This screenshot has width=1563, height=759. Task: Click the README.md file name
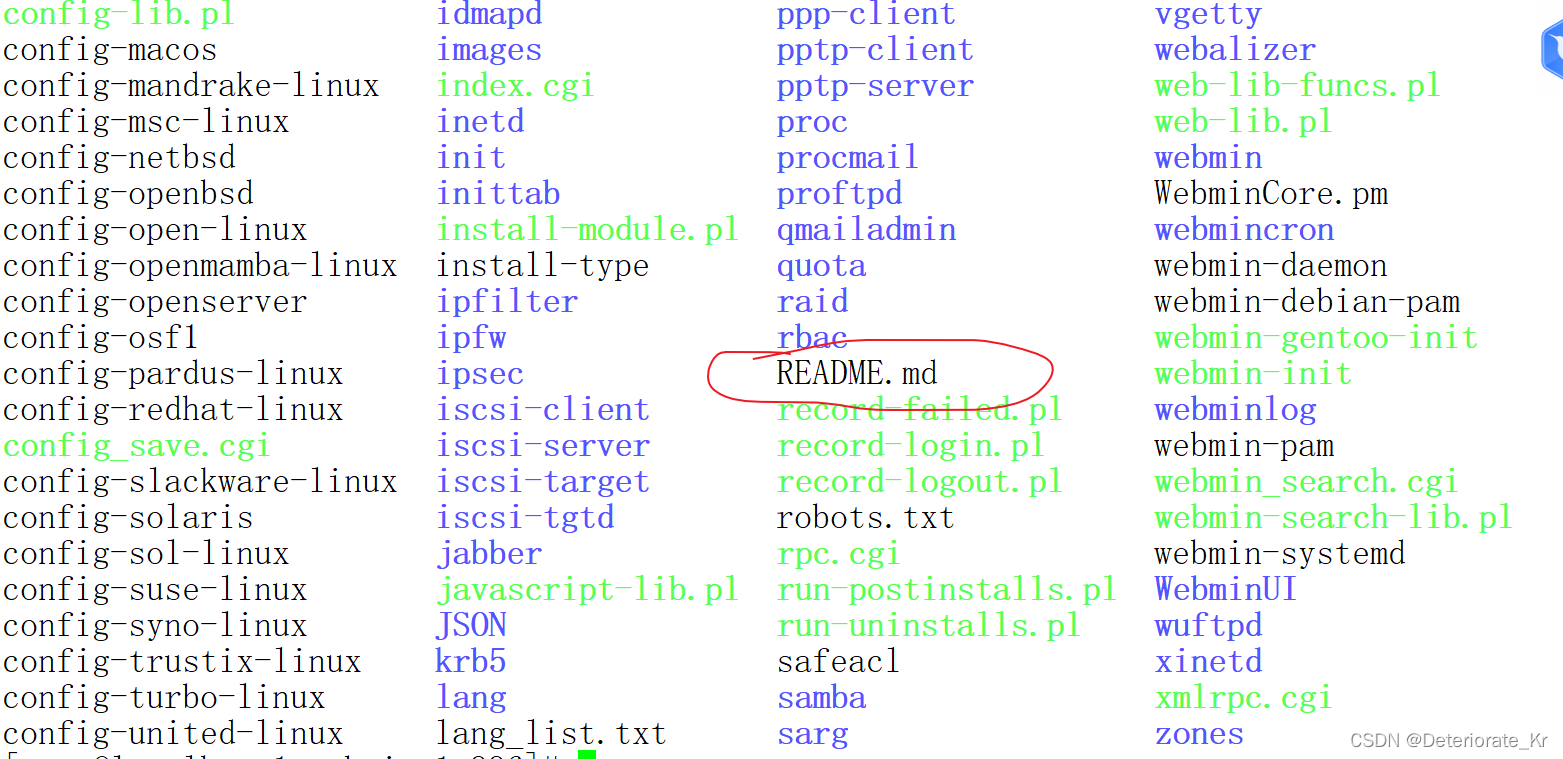tap(857, 374)
